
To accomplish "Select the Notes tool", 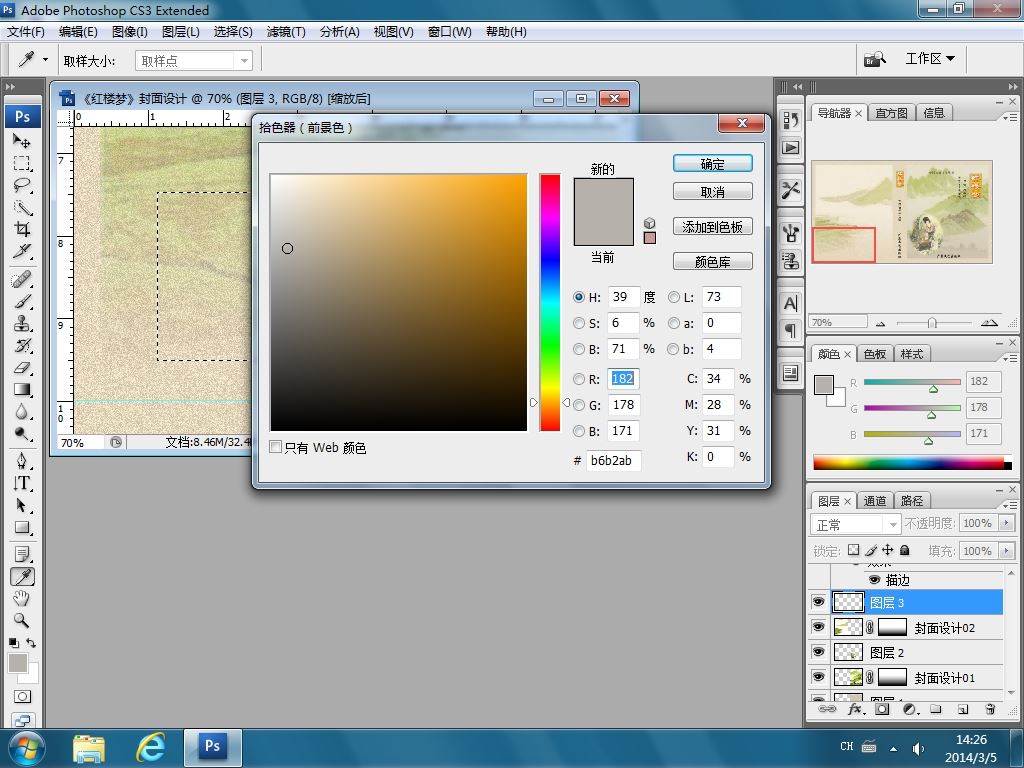I will pos(22,554).
